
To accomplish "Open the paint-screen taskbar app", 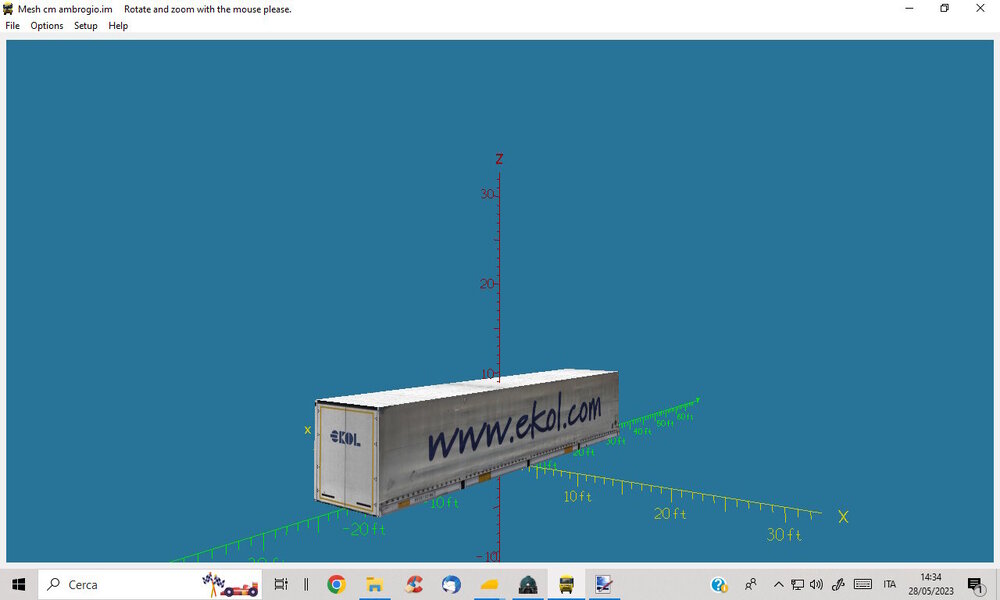I will click(603, 584).
